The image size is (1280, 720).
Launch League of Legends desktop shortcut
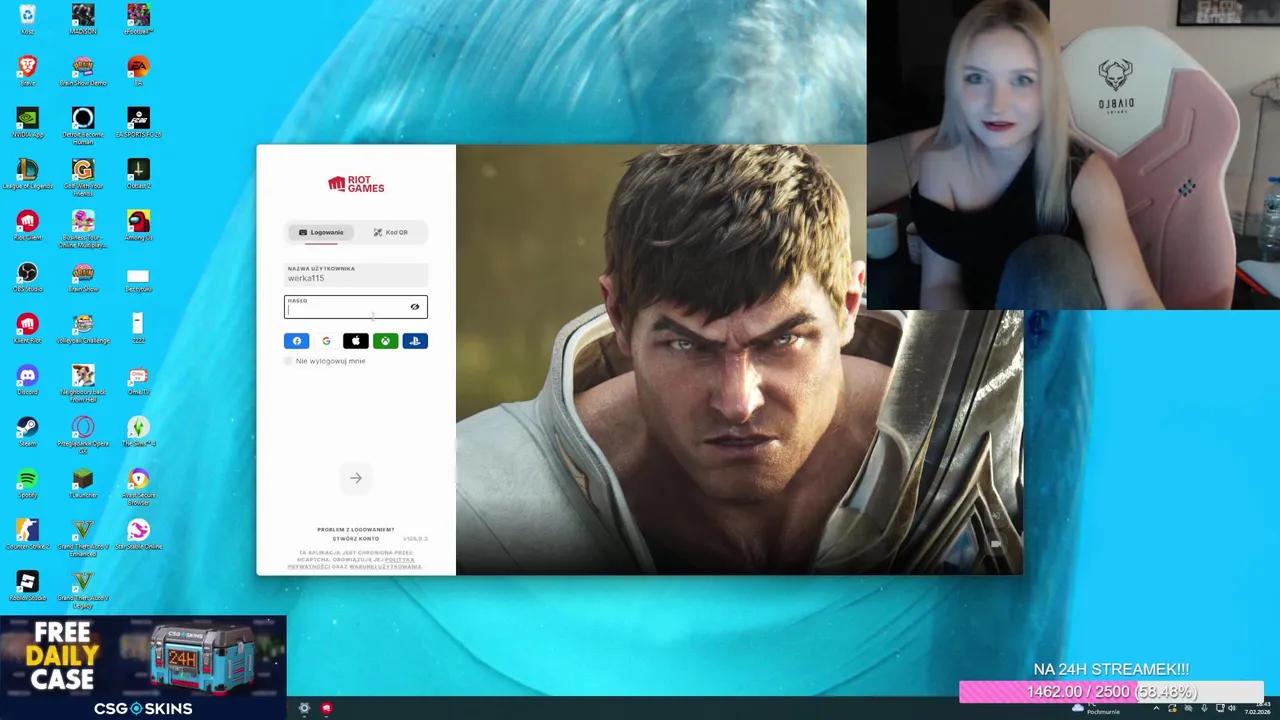pos(27,174)
